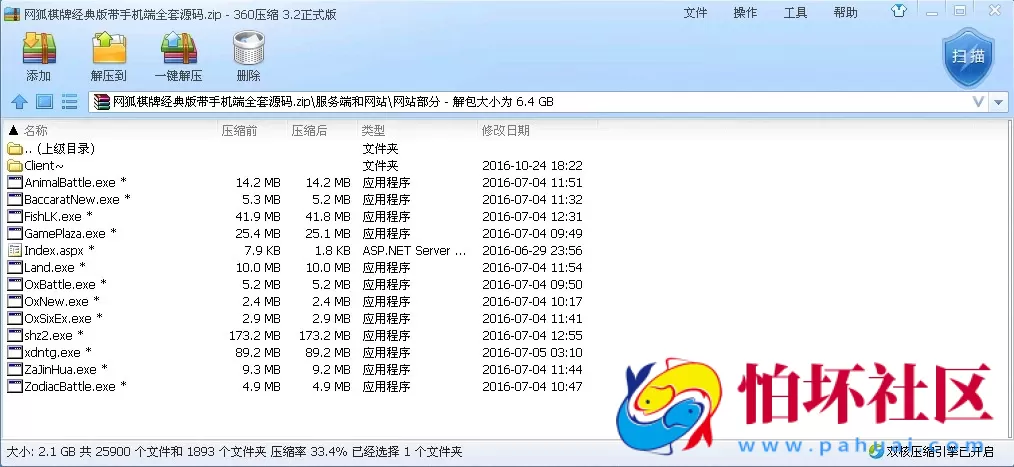
Task: Select the "OxSixEx.exe *" file name
Action: (63, 318)
